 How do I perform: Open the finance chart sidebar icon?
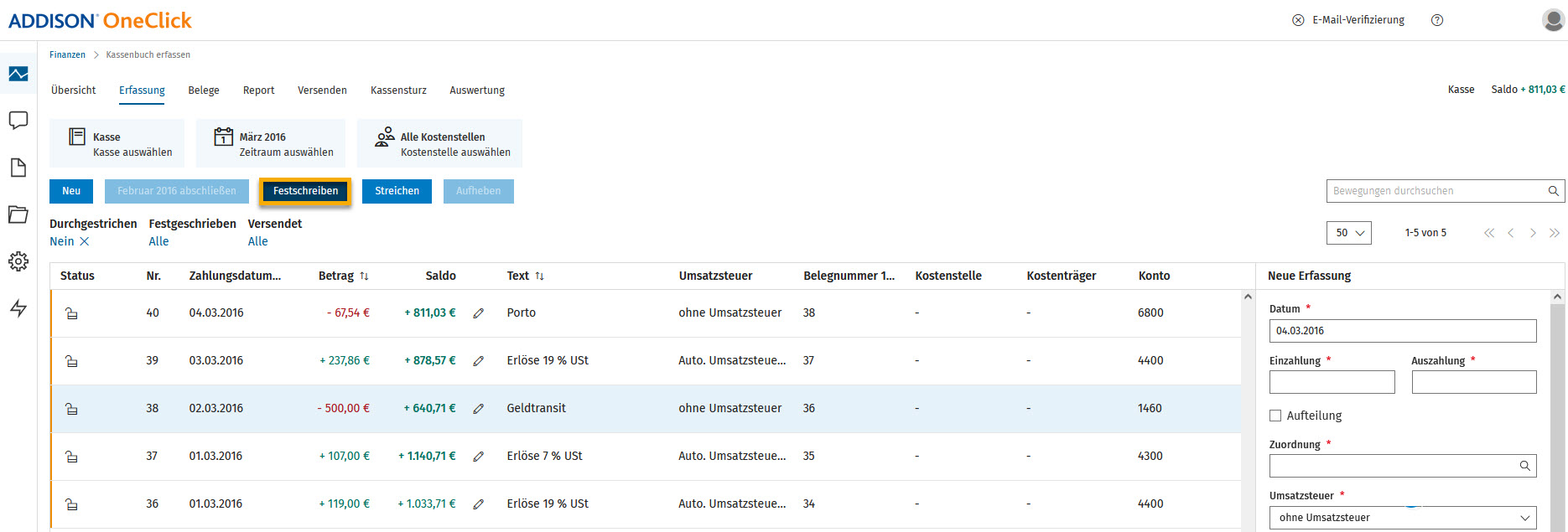click(18, 74)
